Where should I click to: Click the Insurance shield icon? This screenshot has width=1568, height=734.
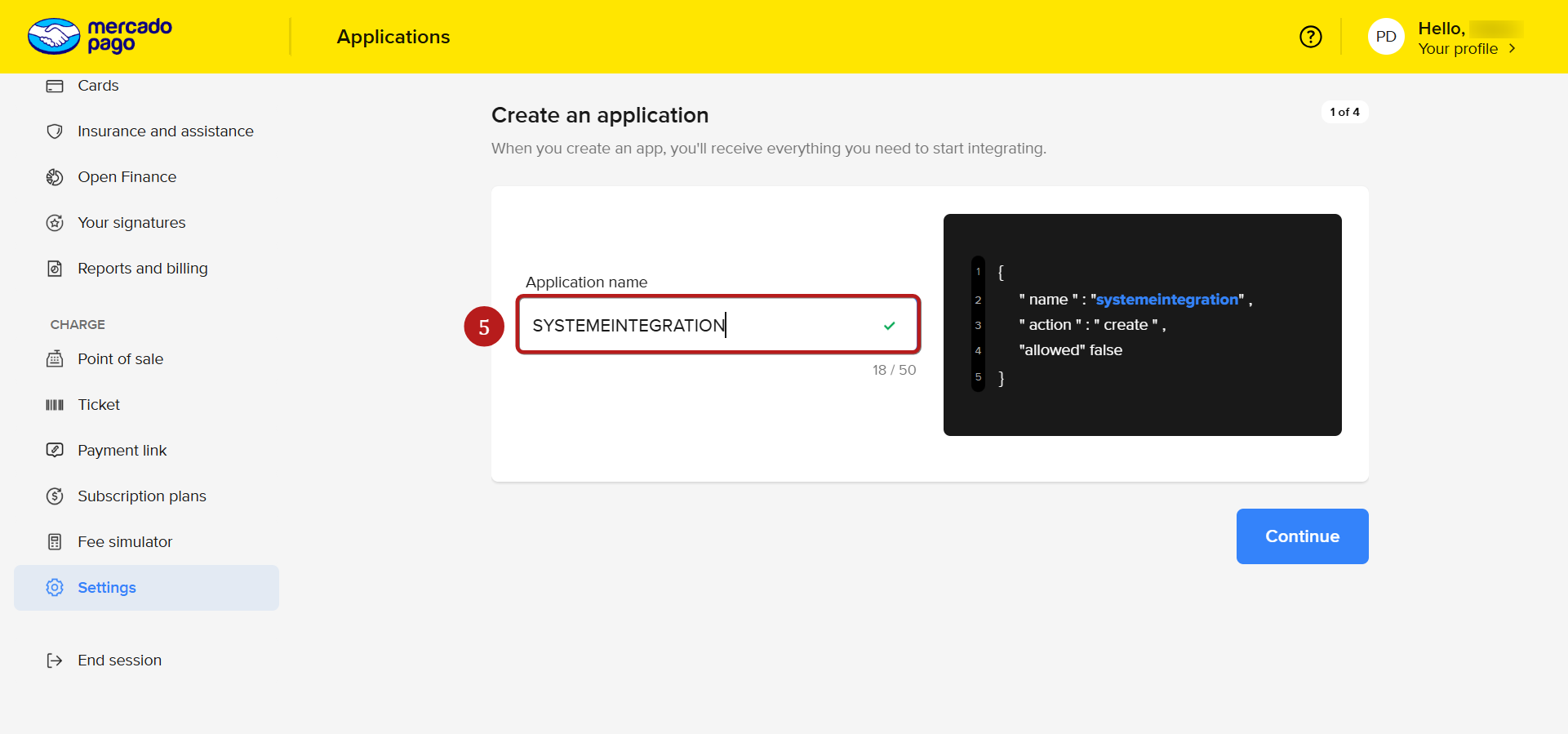point(55,131)
